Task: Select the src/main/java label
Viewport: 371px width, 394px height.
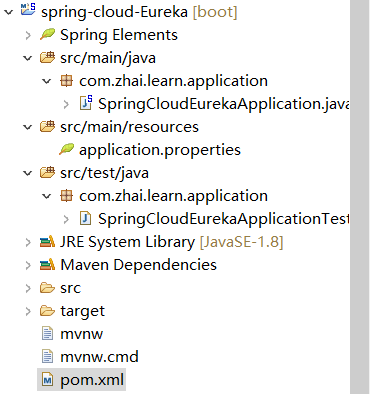Action: click(108, 58)
